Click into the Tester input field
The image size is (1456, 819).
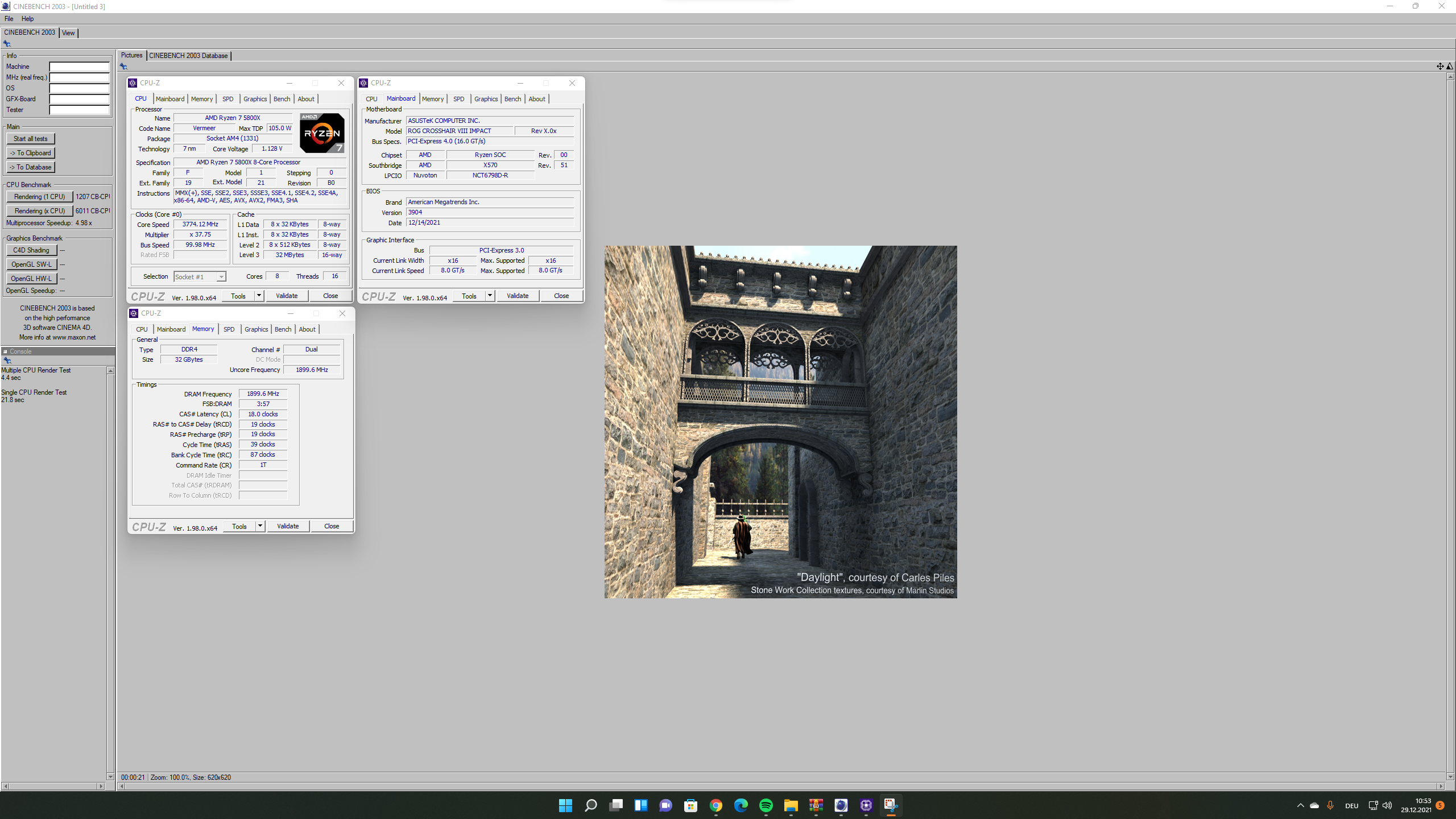[x=80, y=110]
